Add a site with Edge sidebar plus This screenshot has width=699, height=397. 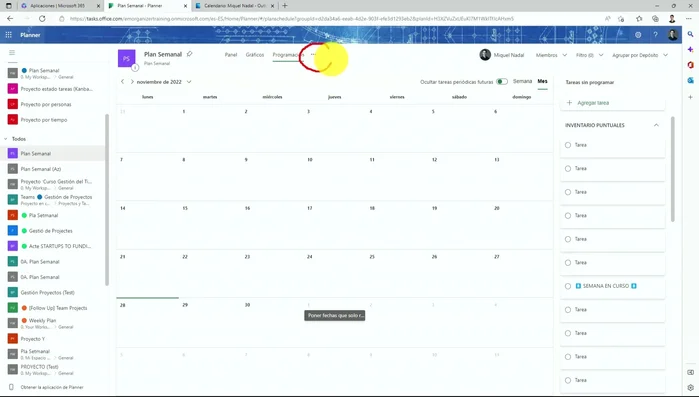click(690, 97)
